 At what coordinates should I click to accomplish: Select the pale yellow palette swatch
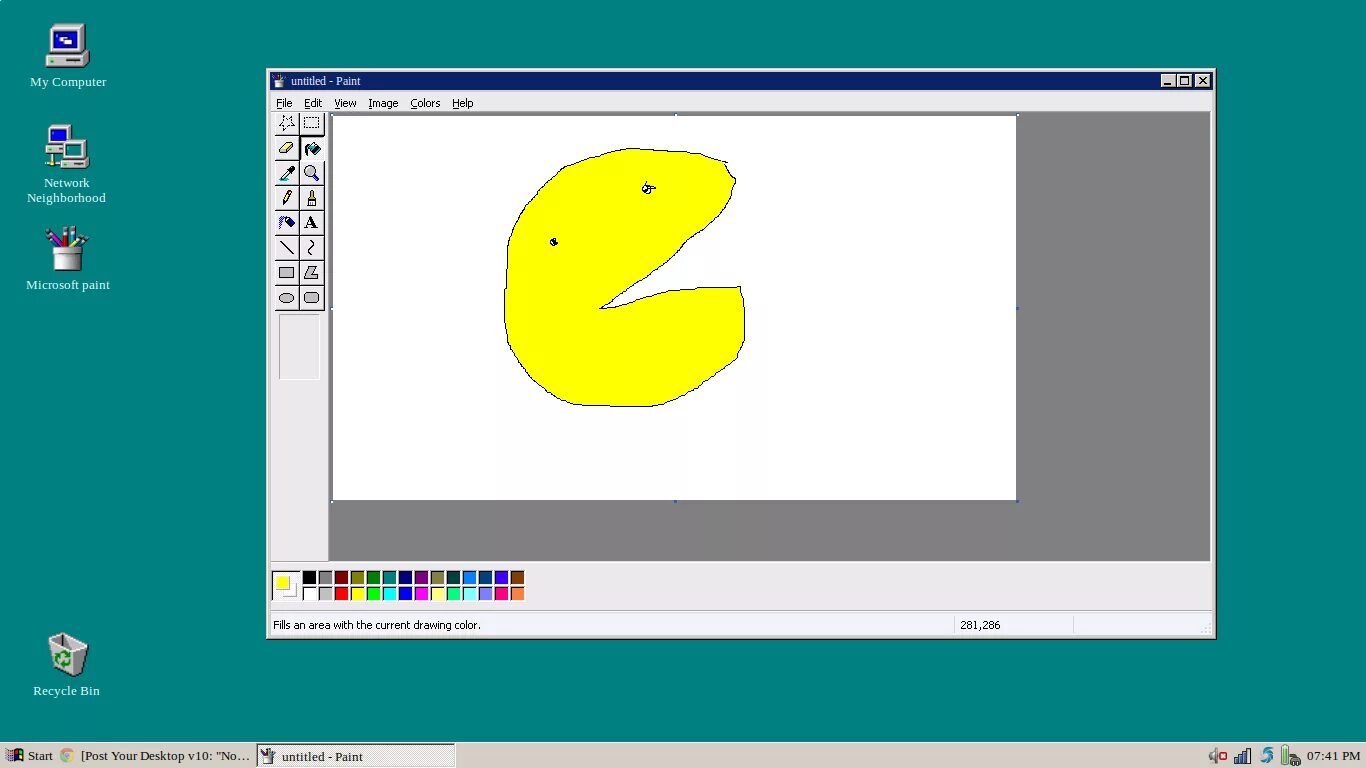click(x=437, y=594)
